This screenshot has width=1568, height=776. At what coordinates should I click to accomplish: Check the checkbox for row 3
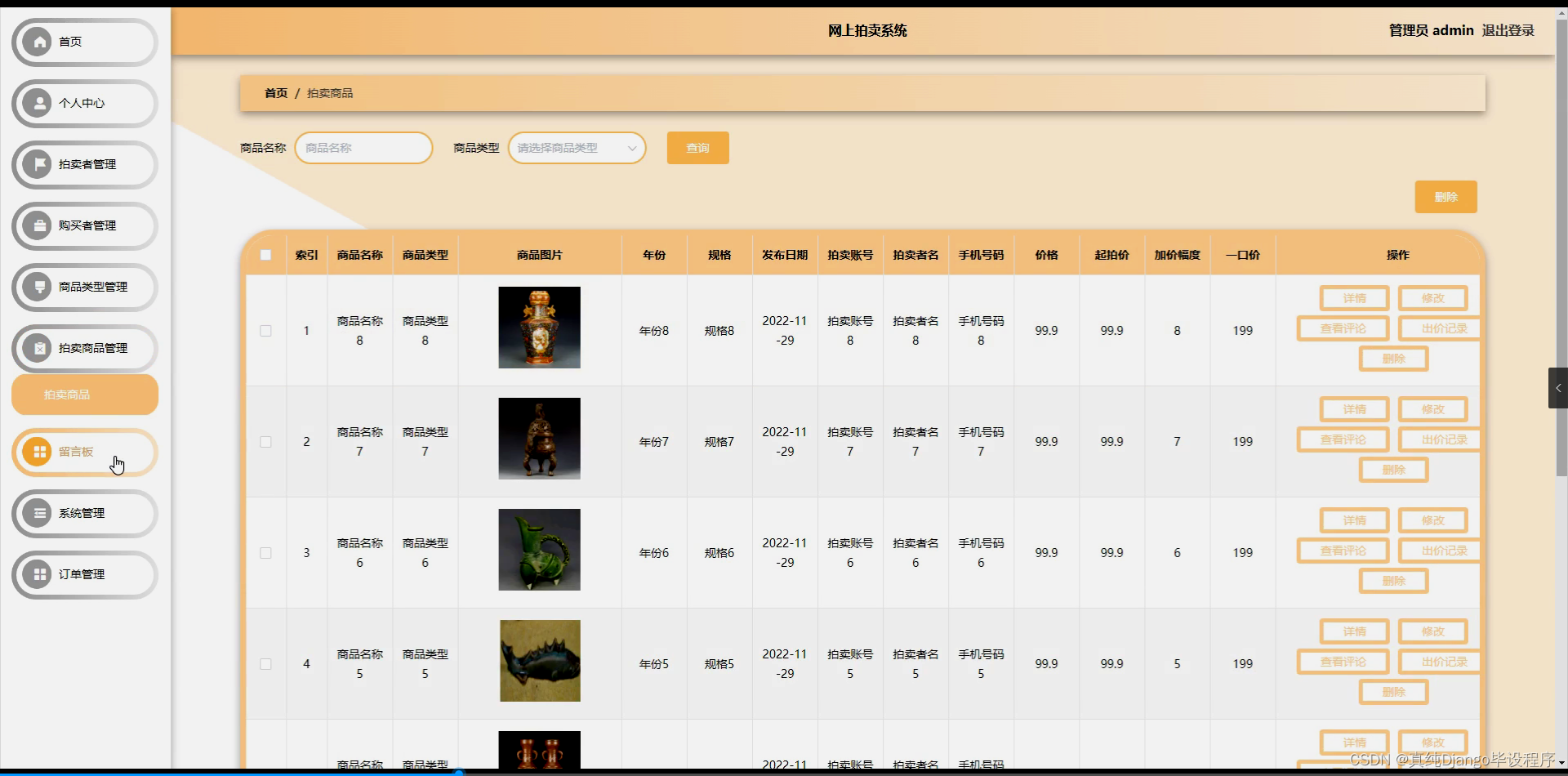pos(265,553)
